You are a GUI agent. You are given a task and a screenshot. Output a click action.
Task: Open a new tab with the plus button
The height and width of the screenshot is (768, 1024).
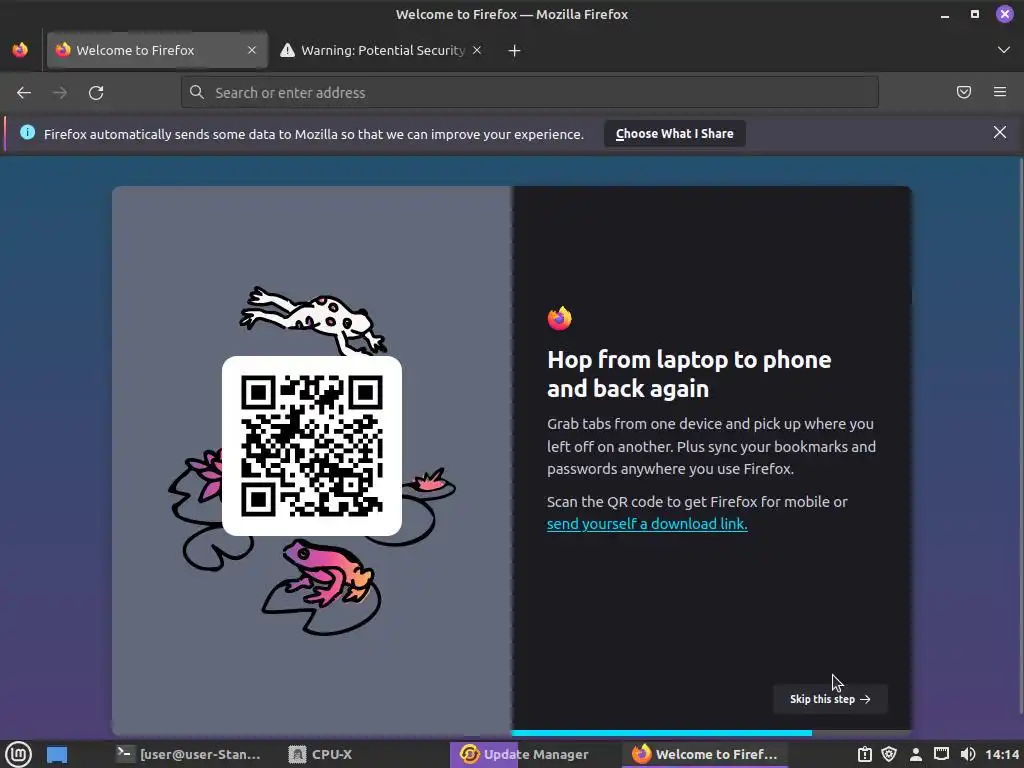pos(515,50)
